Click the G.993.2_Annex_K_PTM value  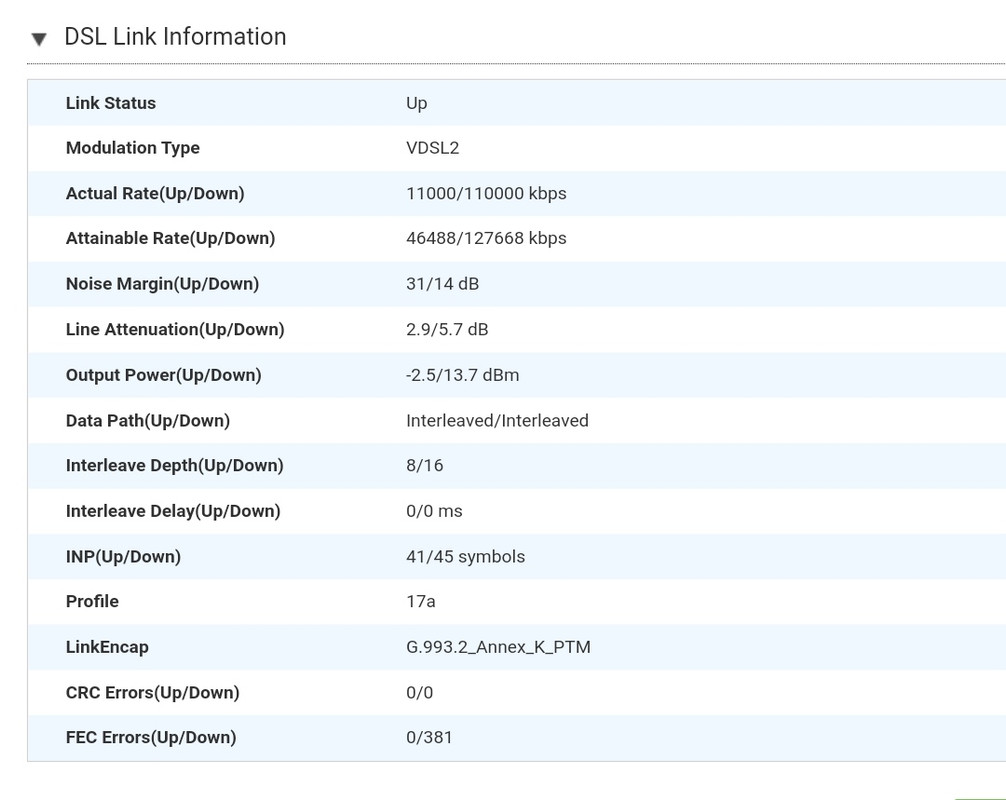click(499, 647)
